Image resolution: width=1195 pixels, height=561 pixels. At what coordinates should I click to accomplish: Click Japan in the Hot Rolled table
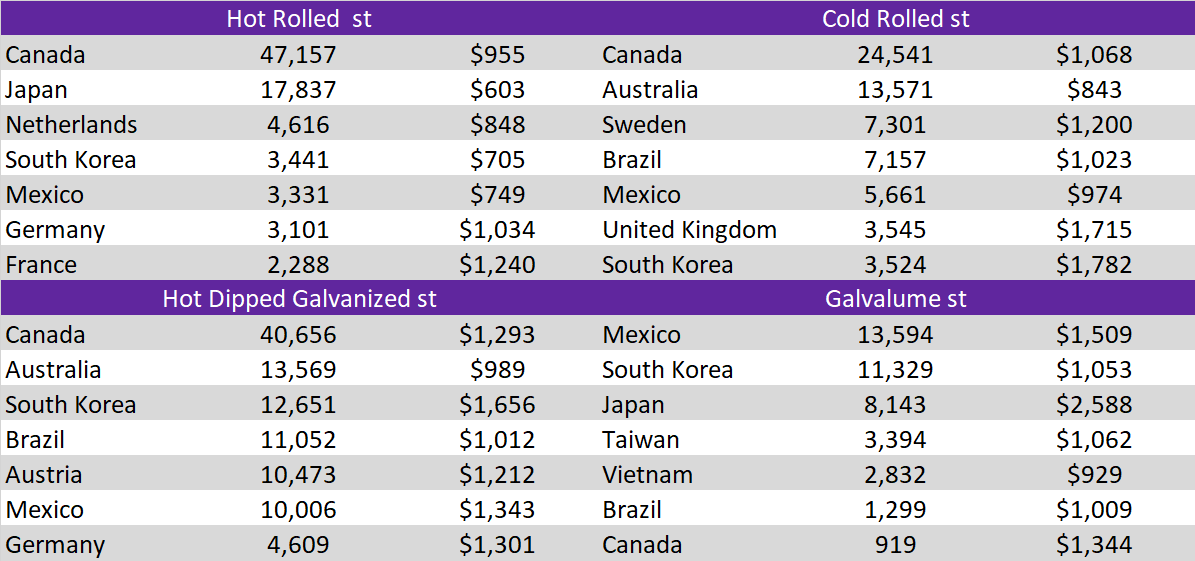point(37,90)
